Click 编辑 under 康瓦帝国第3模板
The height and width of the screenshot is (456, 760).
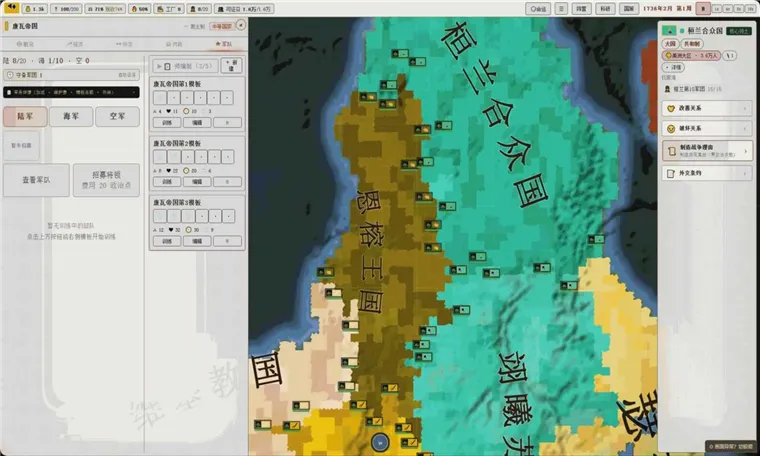[x=197, y=241]
